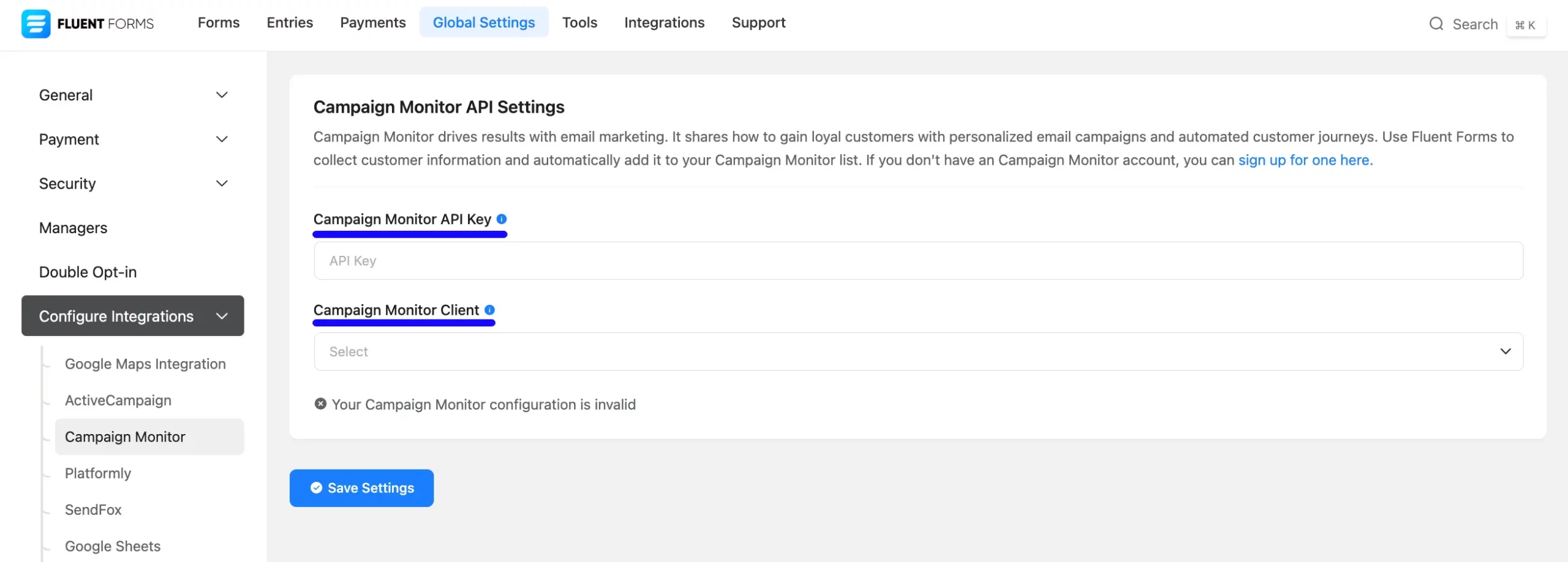Go to the Entries tab
Viewport: 1568px width, 562px height.
click(289, 23)
